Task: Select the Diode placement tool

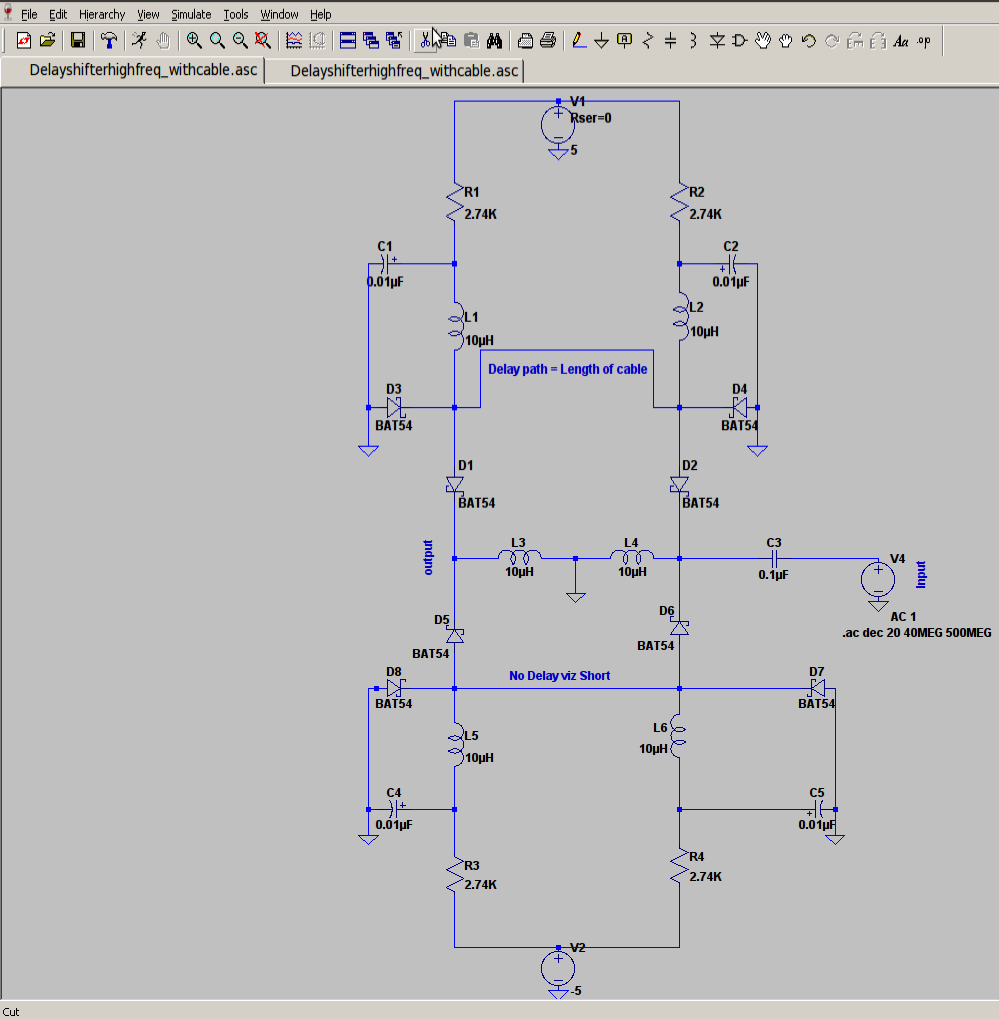Action: 717,41
